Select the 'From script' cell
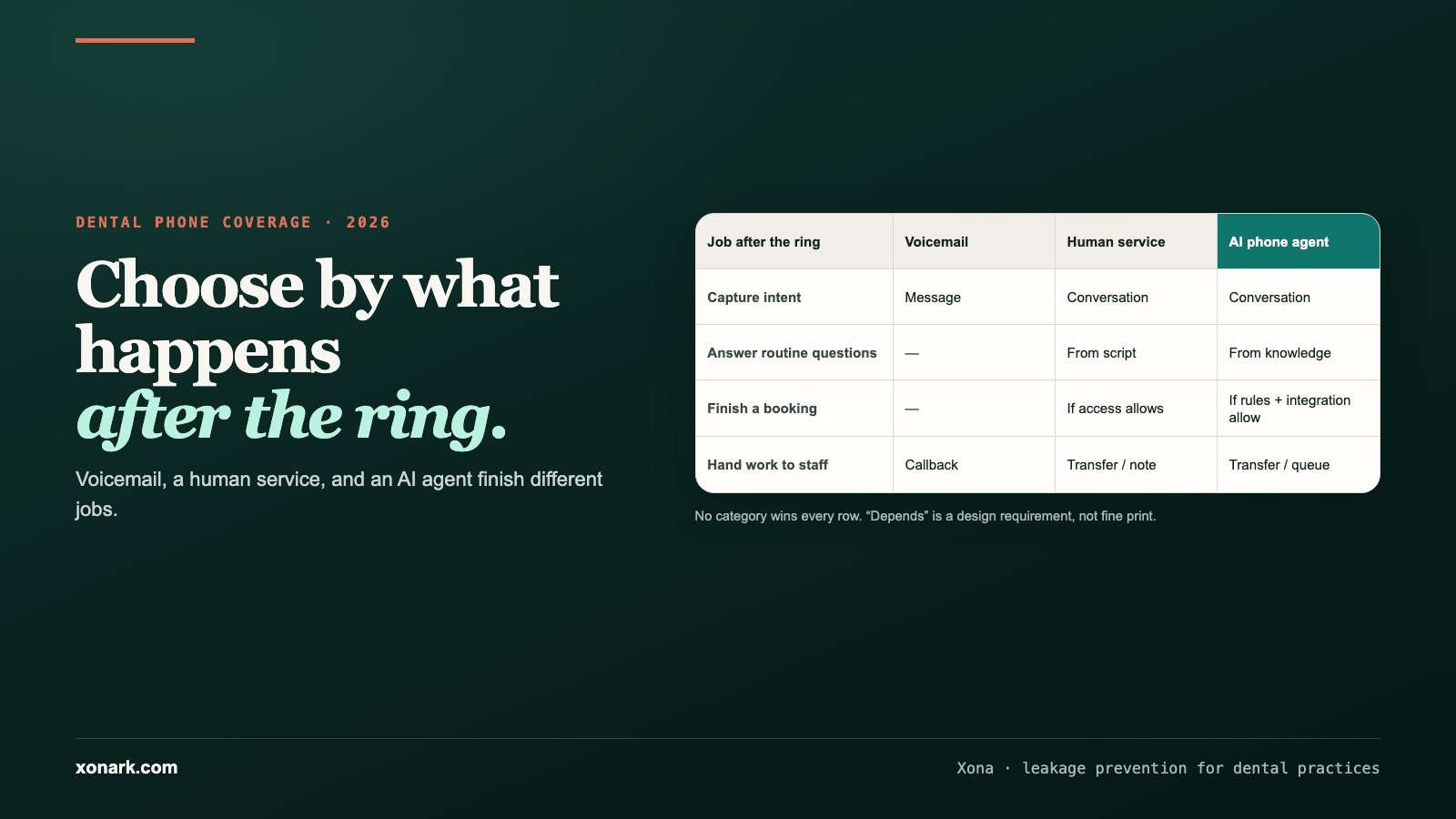The width and height of the screenshot is (1456, 819). [1136, 353]
